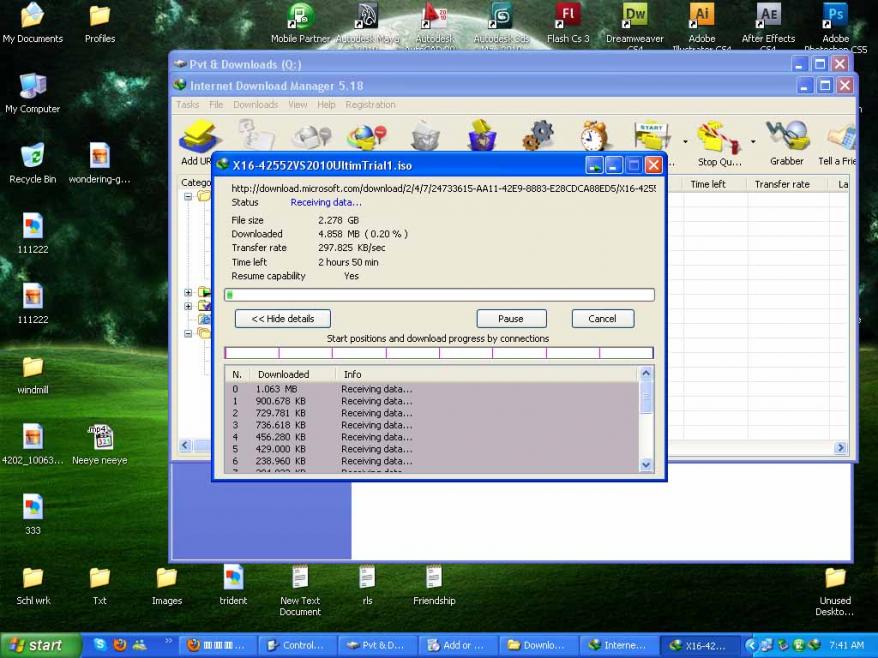Click the grayed Stop toolbar icon
The height and width of the screenshot is (658, 878).
pos(312,137)
